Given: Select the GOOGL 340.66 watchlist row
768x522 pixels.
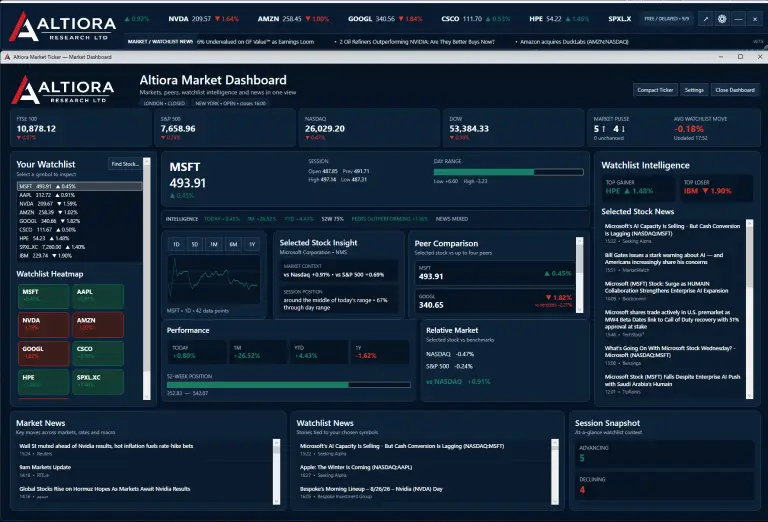Looking at the screenshot, I should click(80, 221).
